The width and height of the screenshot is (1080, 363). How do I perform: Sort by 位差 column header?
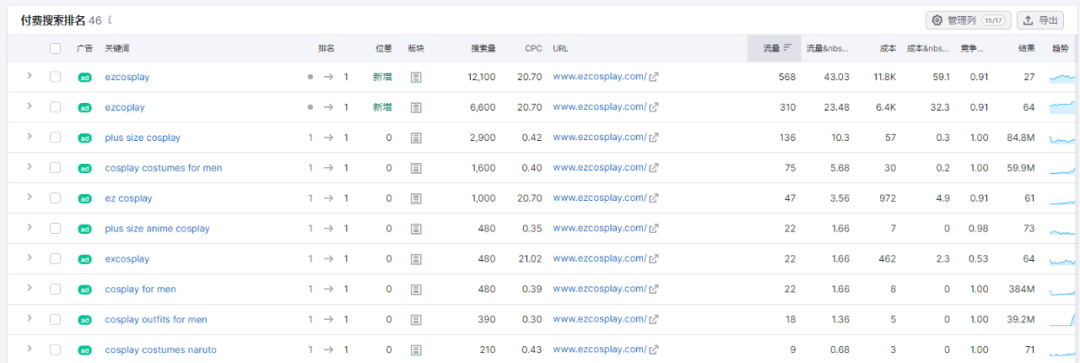click(x=384, y=49)
